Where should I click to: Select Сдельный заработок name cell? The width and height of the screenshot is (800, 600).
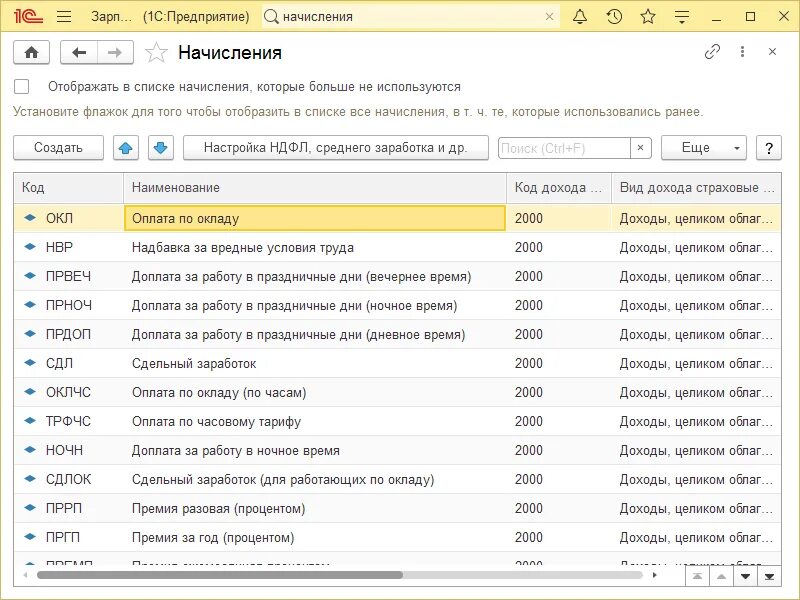coord(315,364)
